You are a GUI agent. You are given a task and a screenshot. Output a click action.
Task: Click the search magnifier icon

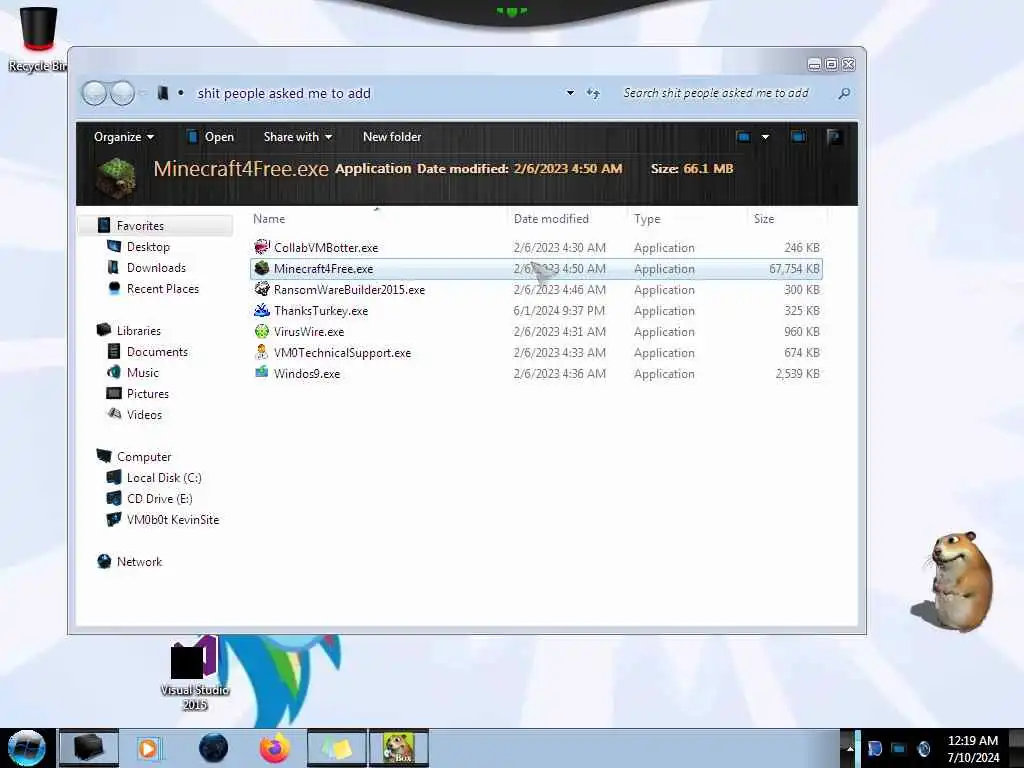point(844,93)
